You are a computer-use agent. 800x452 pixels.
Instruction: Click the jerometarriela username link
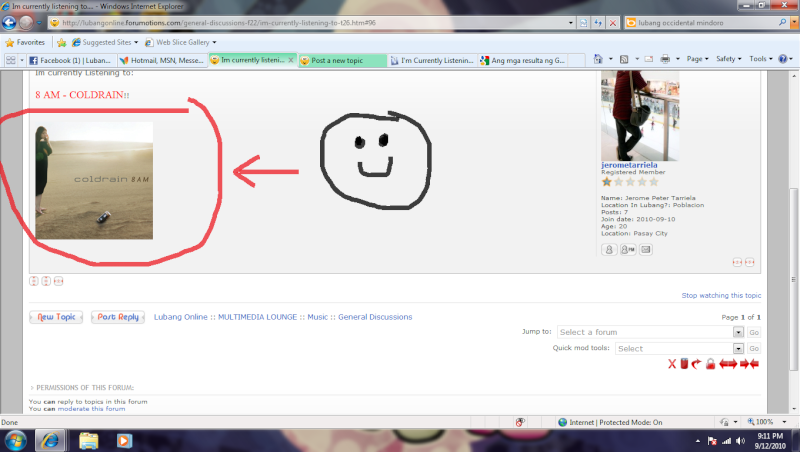[629, 165]
